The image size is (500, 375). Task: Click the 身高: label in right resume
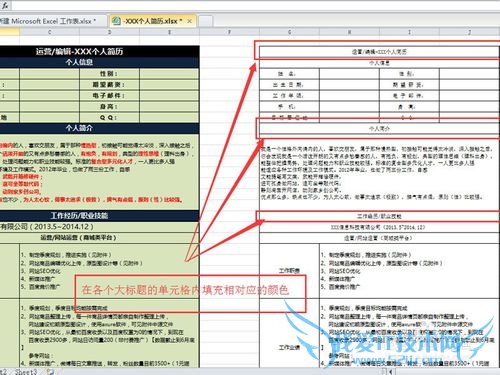409,107
